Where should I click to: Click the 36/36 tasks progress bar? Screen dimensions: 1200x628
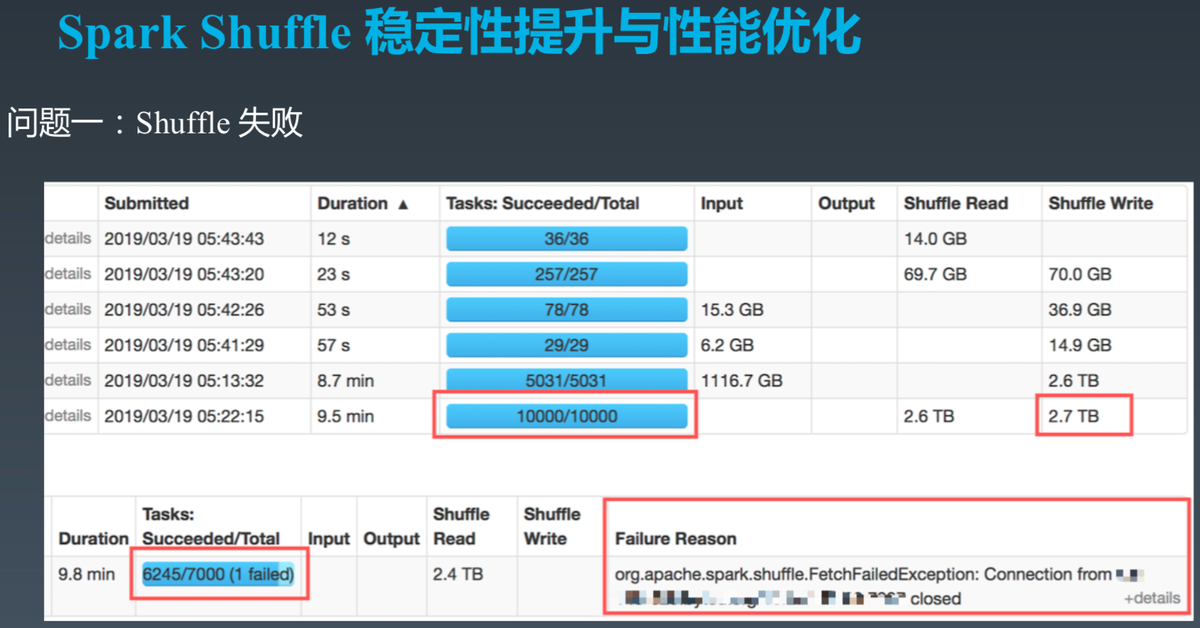tap(567, 239)
